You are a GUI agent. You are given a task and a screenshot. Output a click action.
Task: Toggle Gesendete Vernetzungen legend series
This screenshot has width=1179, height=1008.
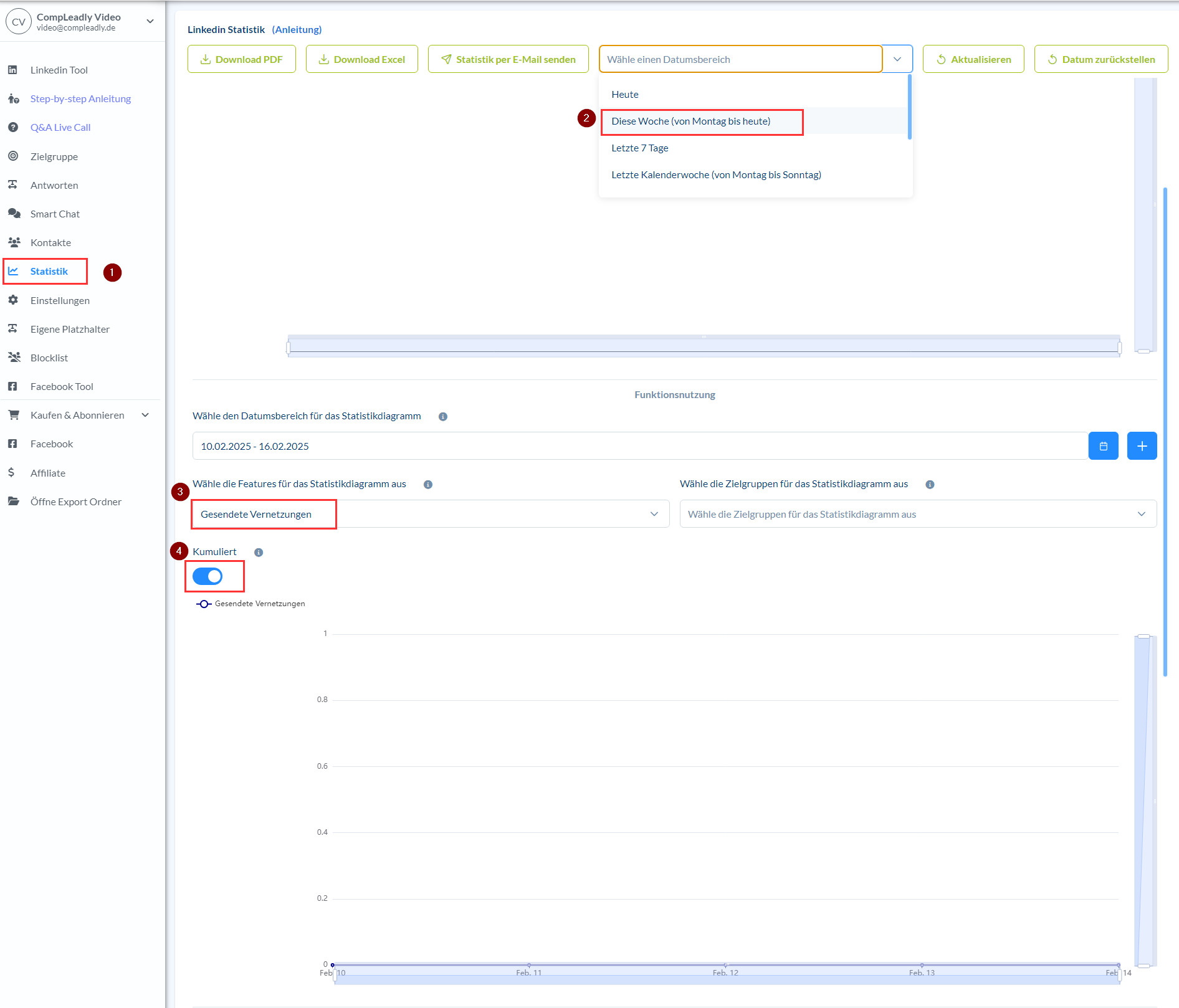point(251,604)
